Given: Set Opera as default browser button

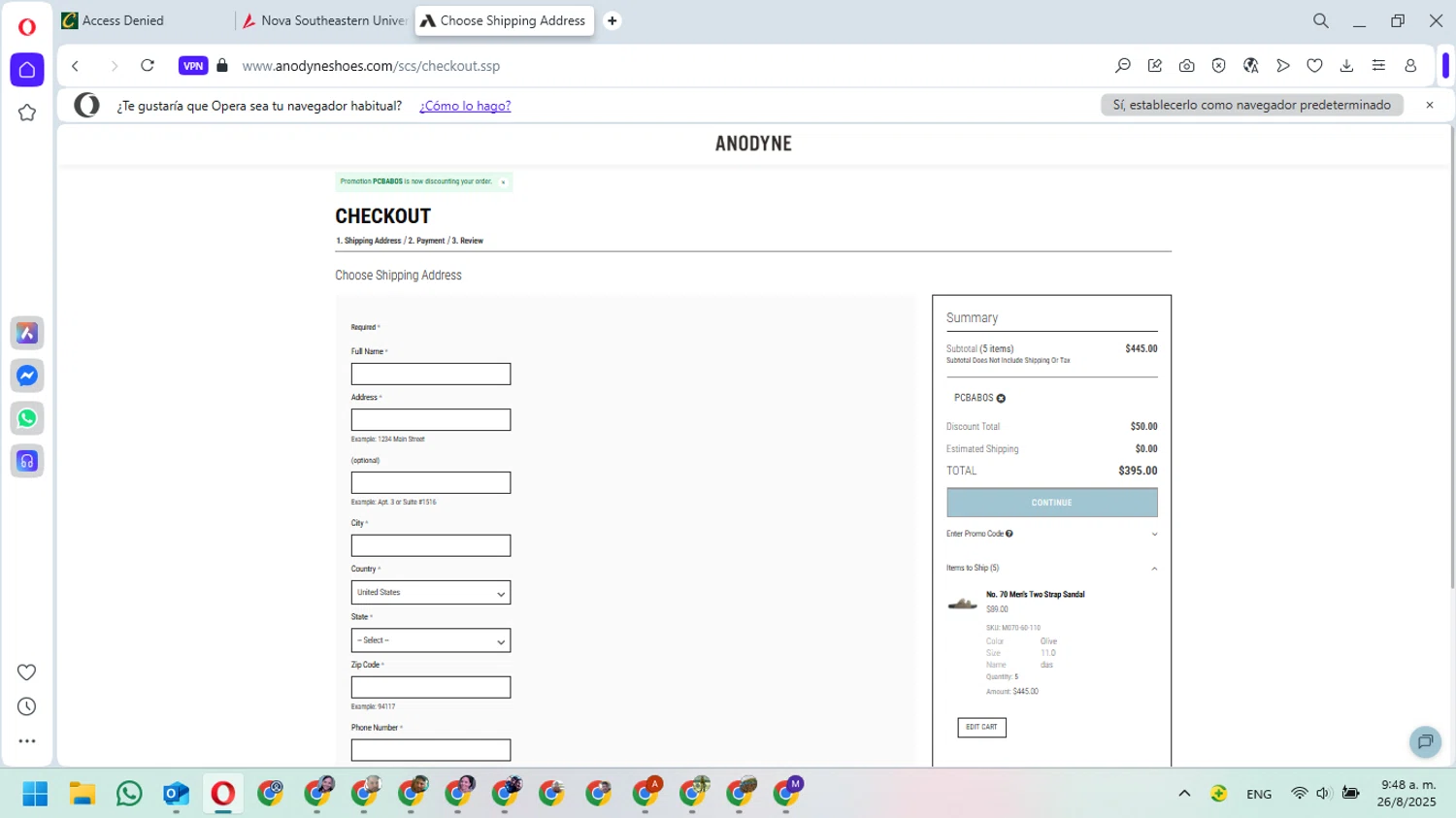Looking at the screenshot, I should [x=1252, y=105].
